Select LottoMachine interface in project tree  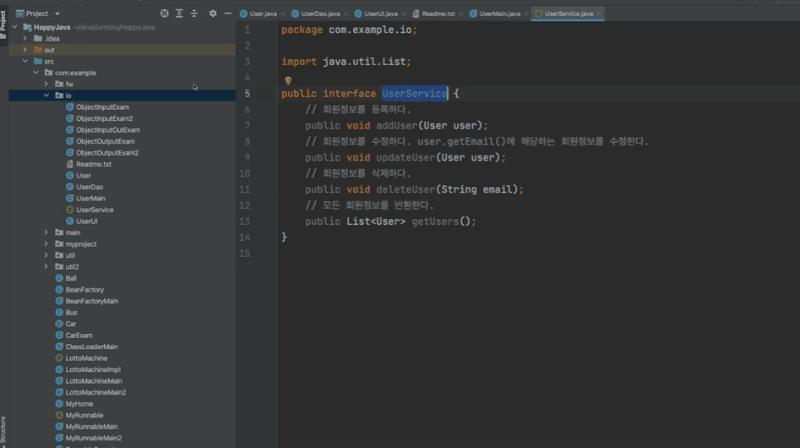point(86,358)
